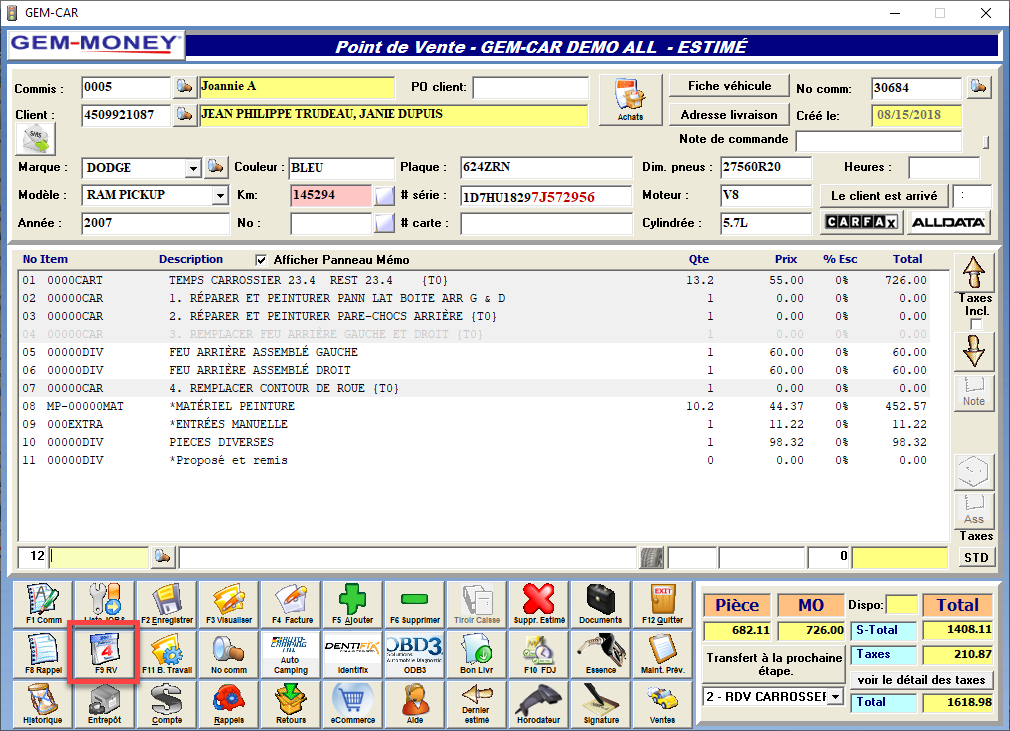Open Maint. Prév. clipboard
The image size is (1010, 731).
coord(663,654)
